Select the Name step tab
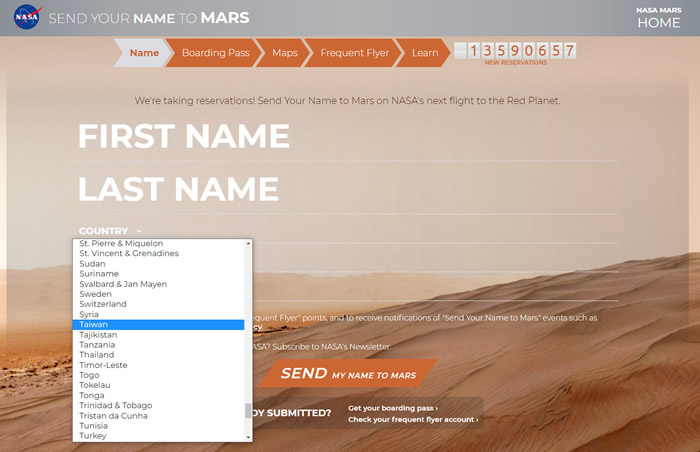Screen dimensions: 700x452 144,53
